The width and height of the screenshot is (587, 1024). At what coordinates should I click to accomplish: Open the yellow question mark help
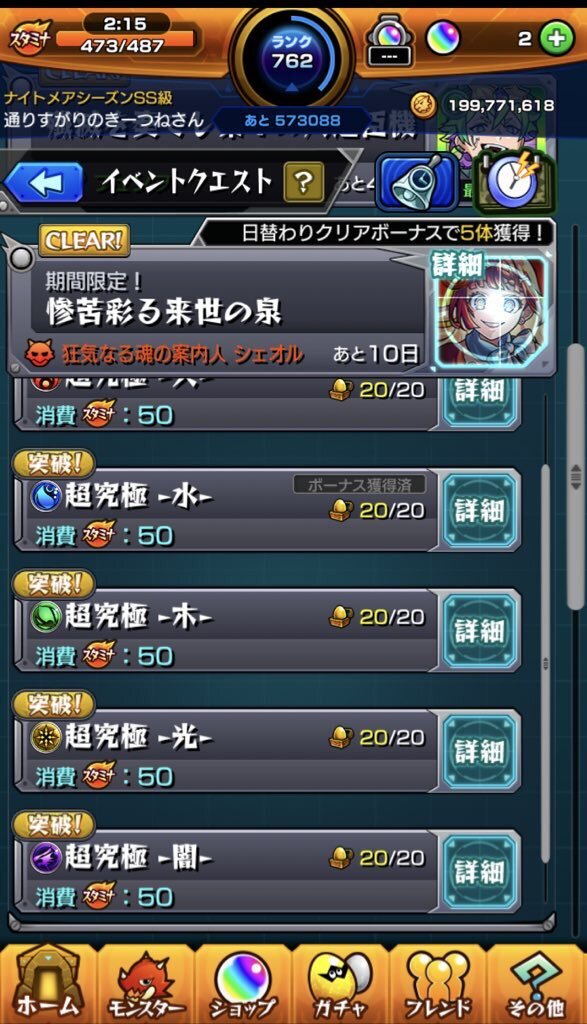(x=303, y=182)
